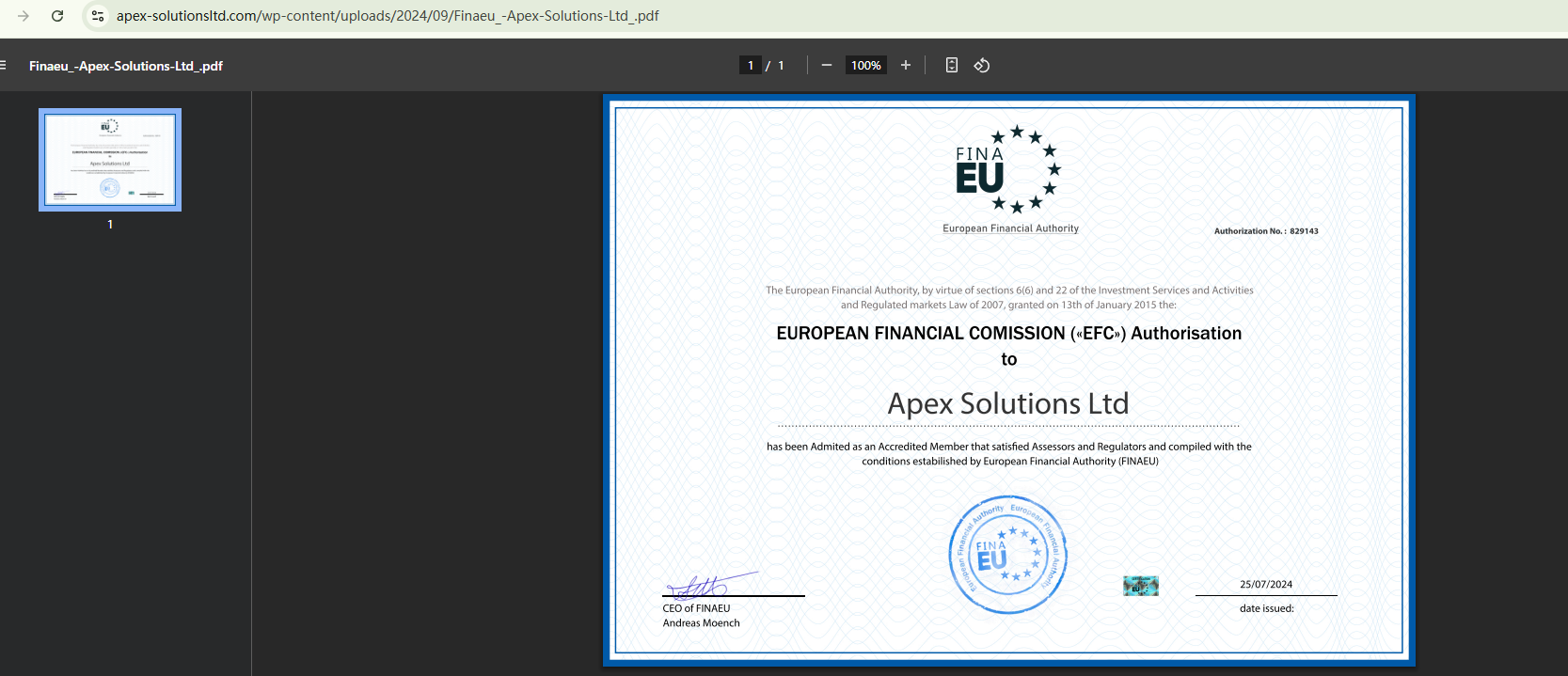Click the blue circular FINA EU stamp

1007,555
